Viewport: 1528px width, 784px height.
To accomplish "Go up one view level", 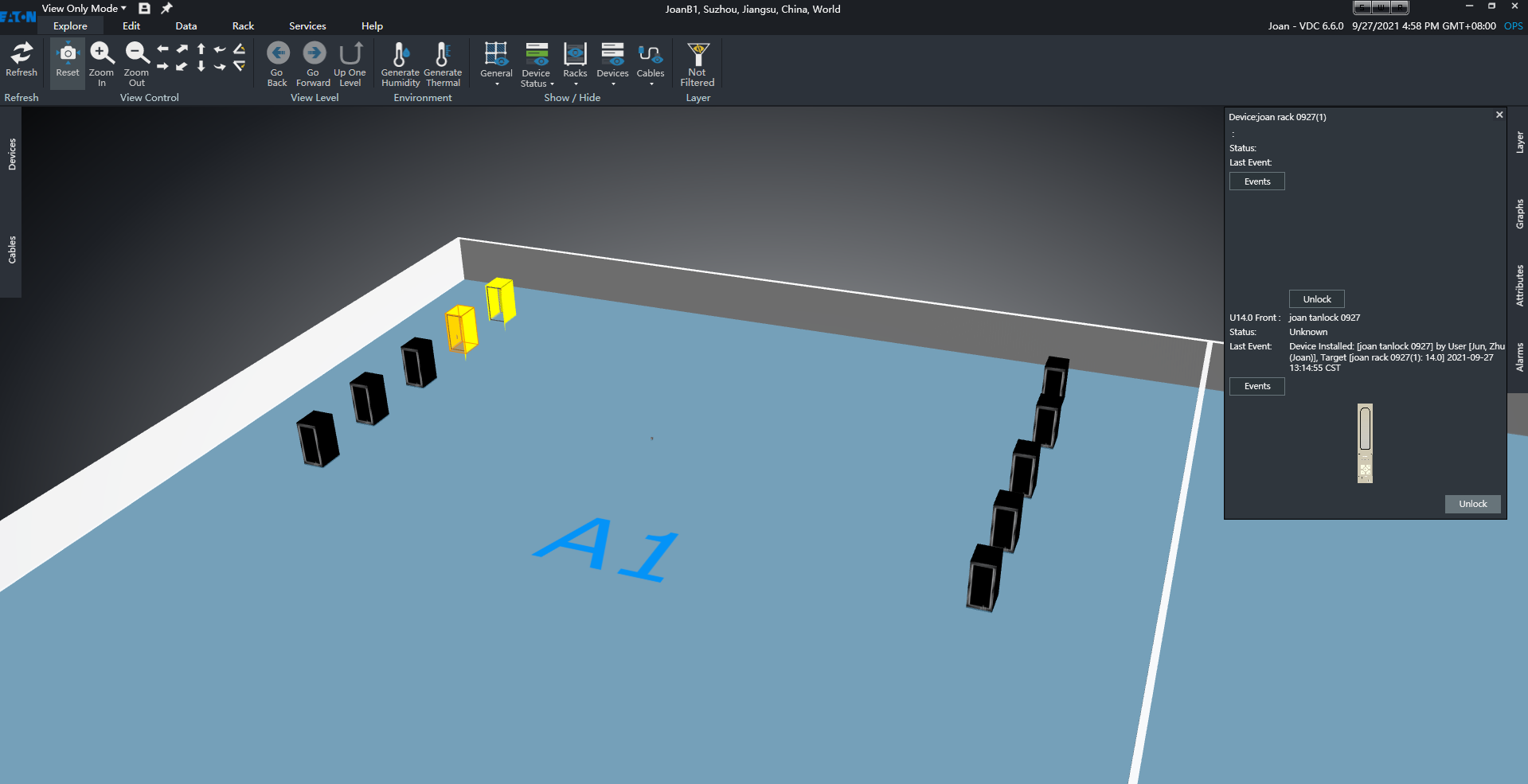I will pos(350,62).
